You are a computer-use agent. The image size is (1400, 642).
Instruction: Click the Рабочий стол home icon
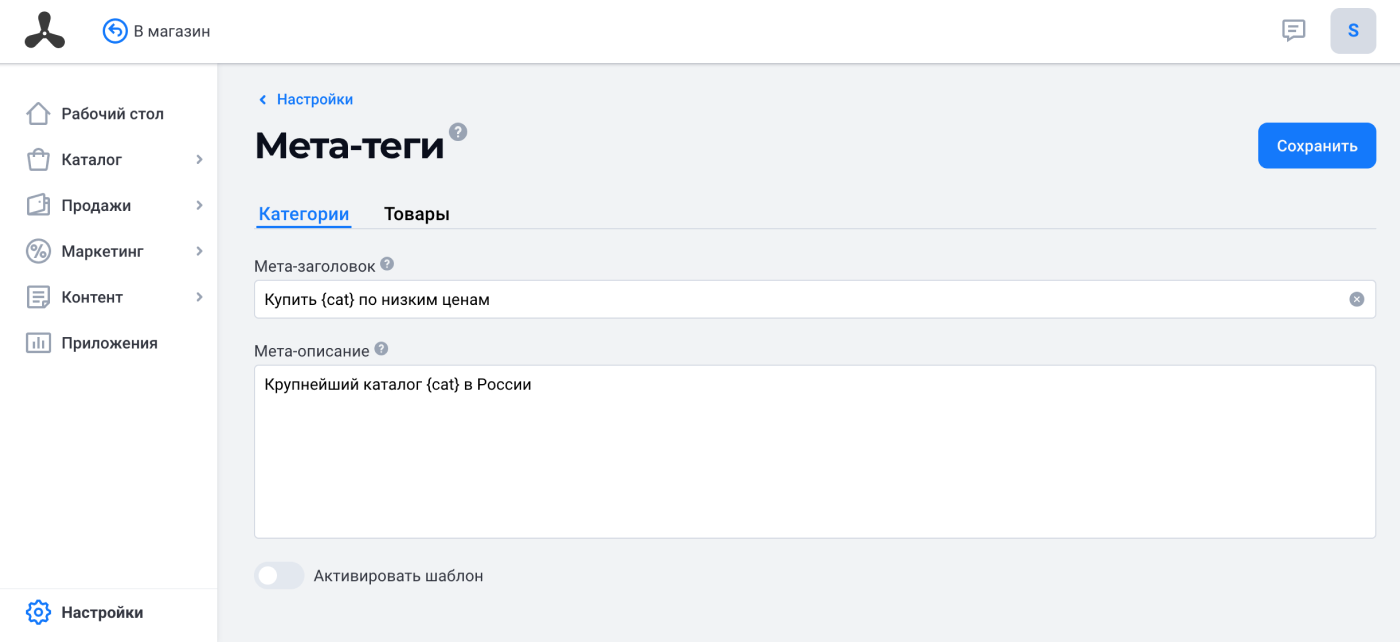coord(38,114)
